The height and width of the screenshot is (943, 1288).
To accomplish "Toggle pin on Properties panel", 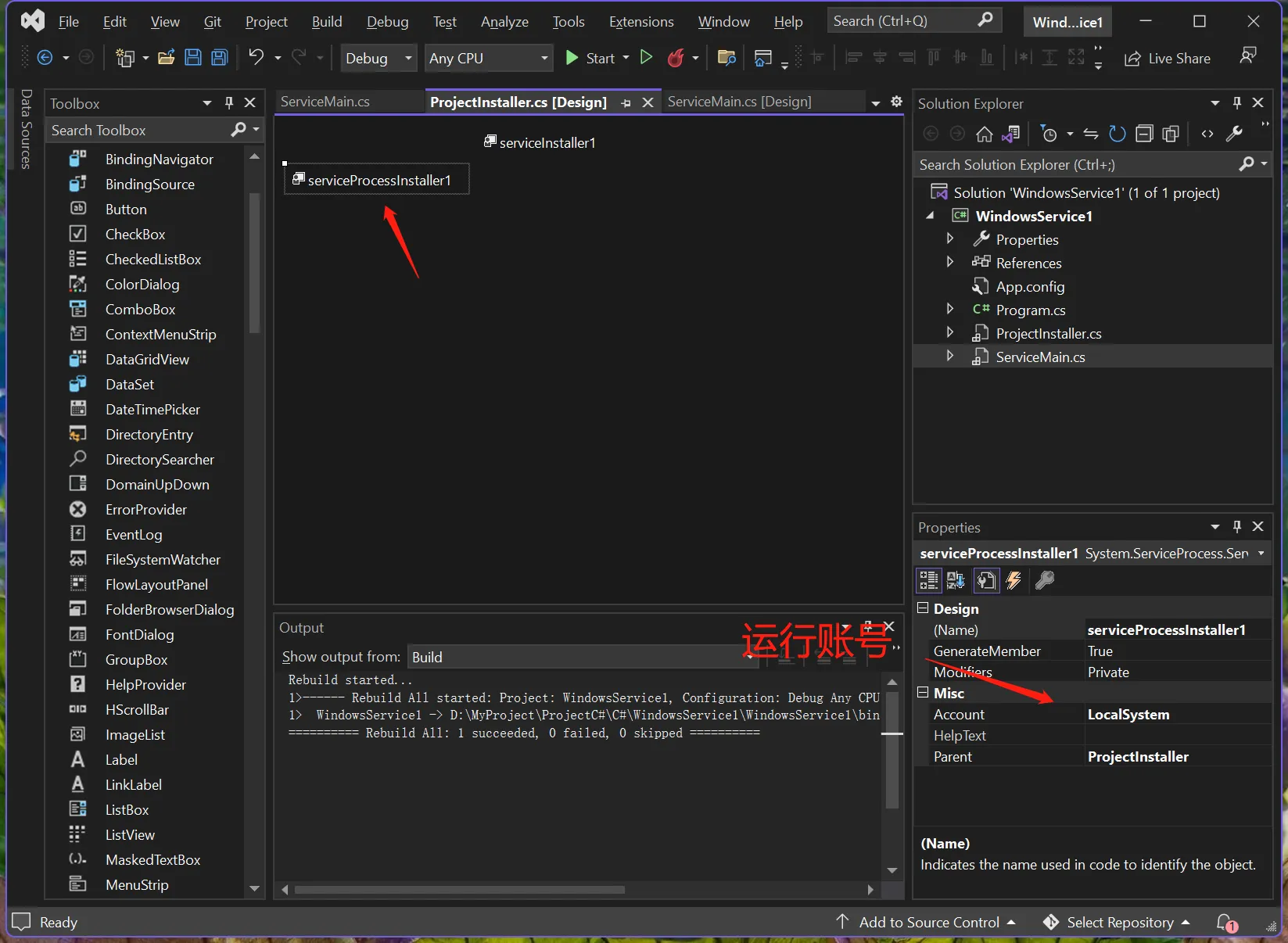I will (1236, 526).
